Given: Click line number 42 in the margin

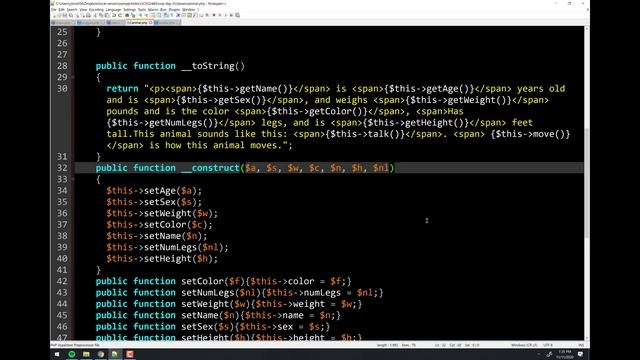Looking at the screenshot, I should click(x=62, y=281).
